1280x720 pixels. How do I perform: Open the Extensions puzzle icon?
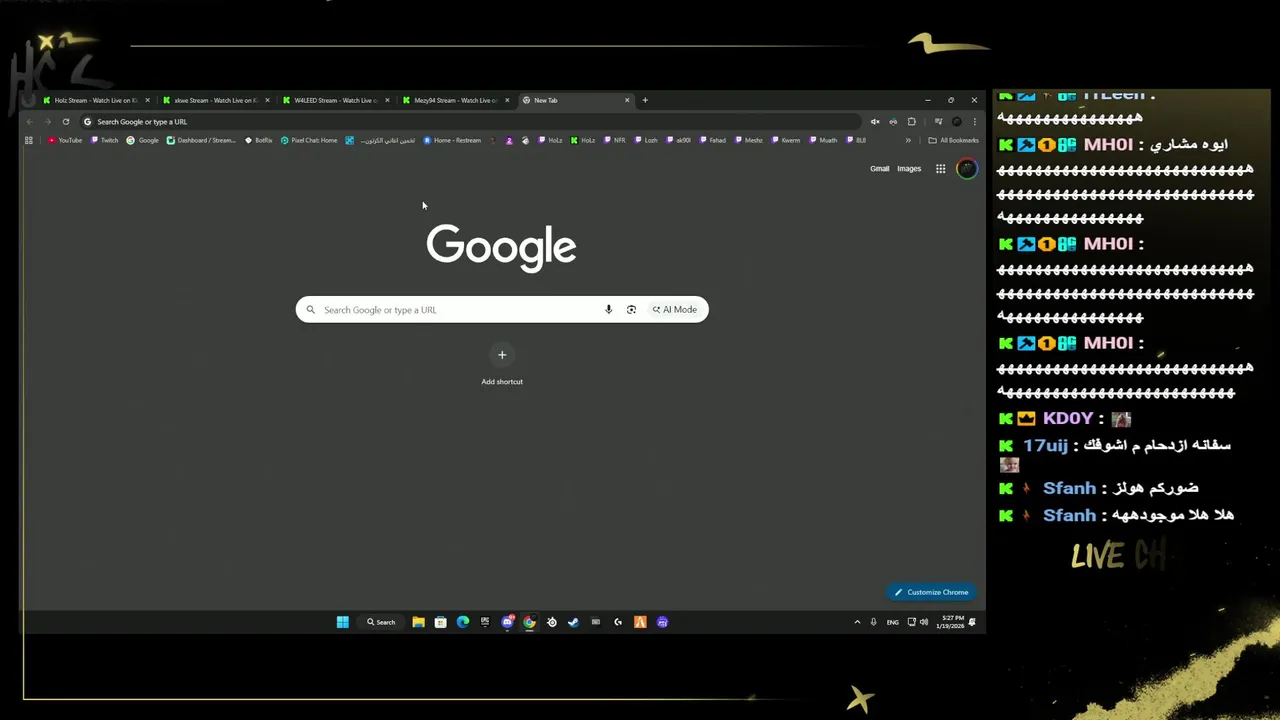click(911, 122)
